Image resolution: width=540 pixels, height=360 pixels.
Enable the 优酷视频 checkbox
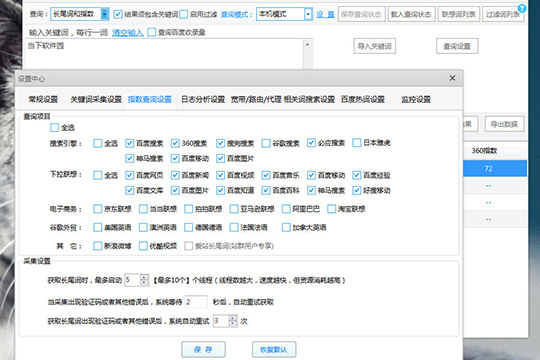point(143,246)
